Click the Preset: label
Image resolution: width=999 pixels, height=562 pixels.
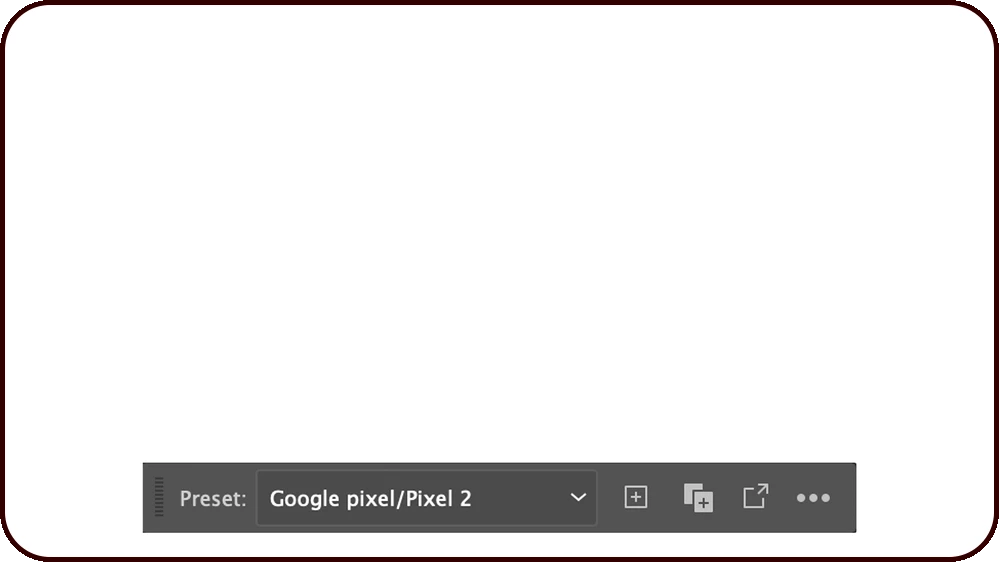(x=213, y=498)
